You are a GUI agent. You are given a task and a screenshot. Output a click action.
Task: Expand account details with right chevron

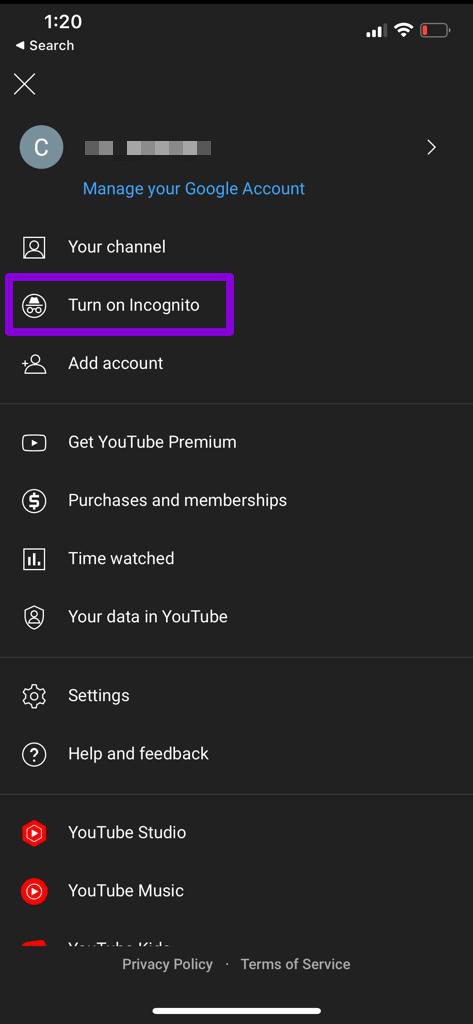[431, 148]
